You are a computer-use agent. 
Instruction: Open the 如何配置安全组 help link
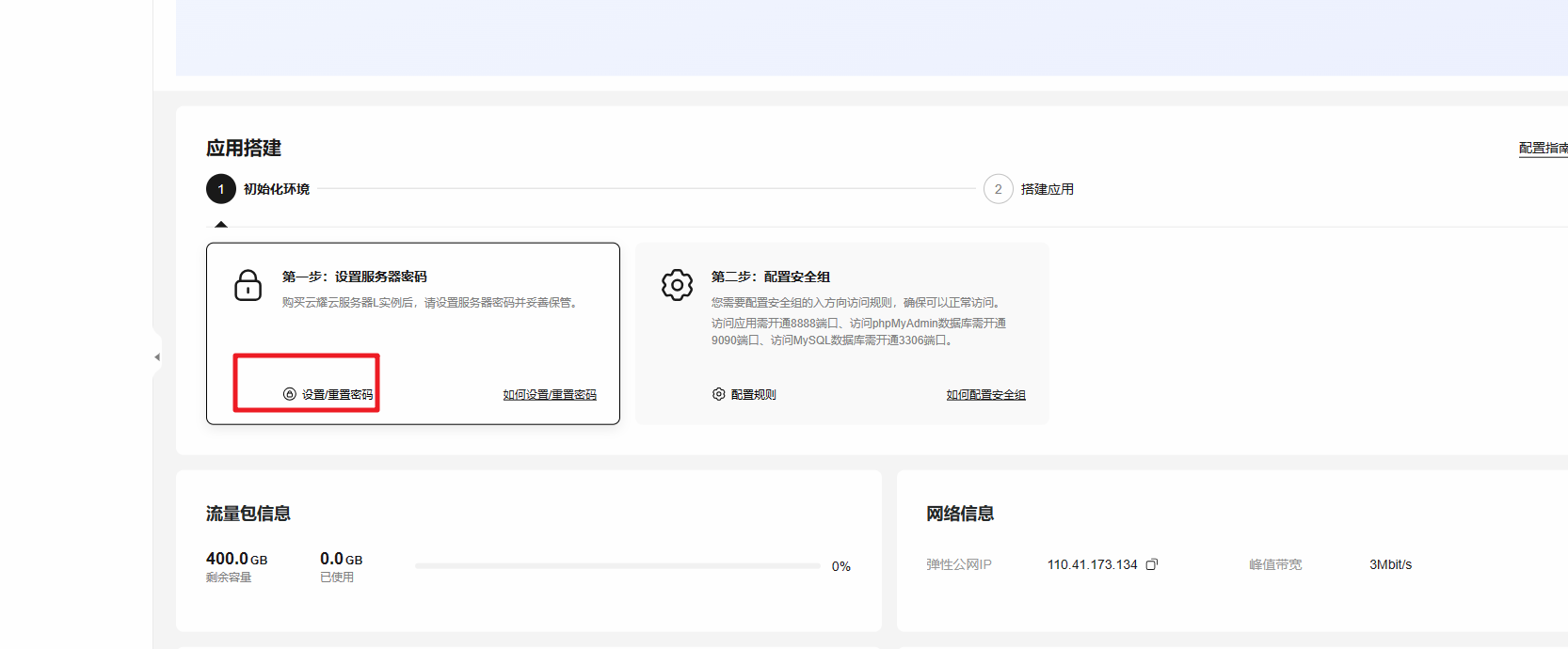click(x=986, y=395)
